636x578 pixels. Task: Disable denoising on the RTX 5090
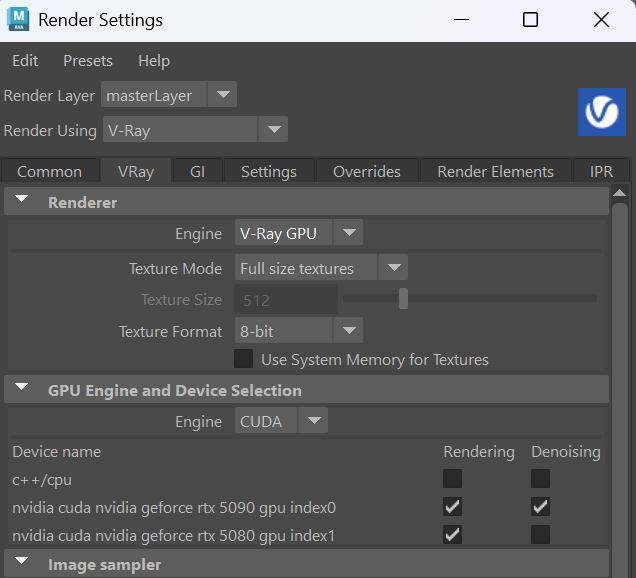coord(541,507)
